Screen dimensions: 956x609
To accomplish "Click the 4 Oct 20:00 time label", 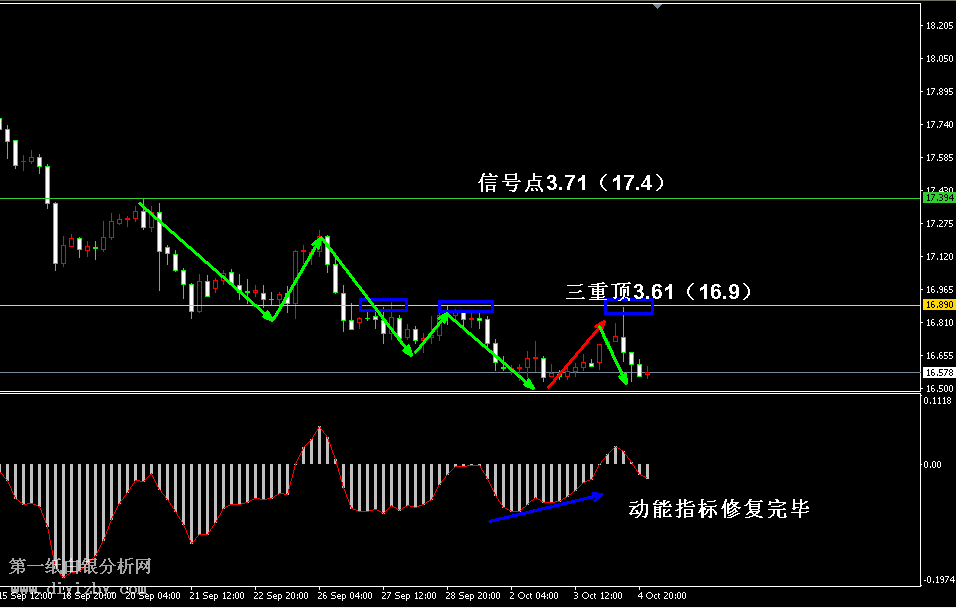I will (663, 596).
